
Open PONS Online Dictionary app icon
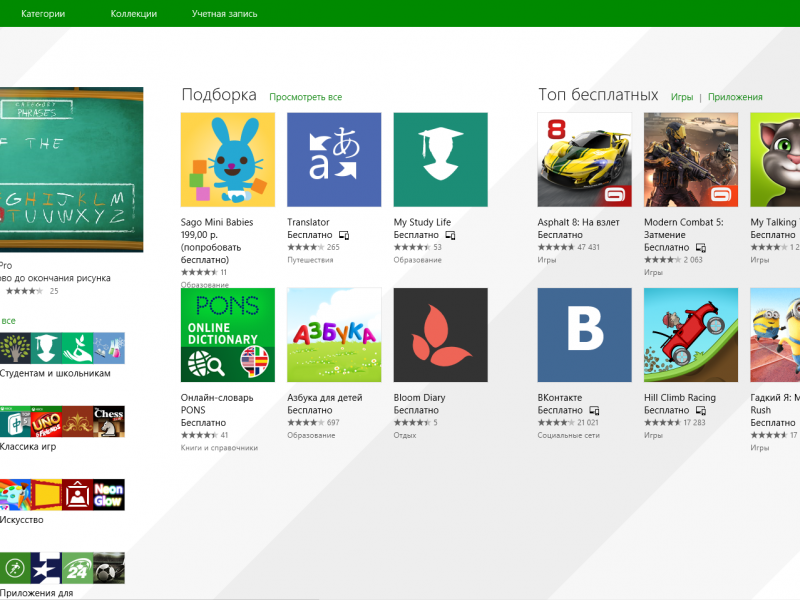[228, 335]
